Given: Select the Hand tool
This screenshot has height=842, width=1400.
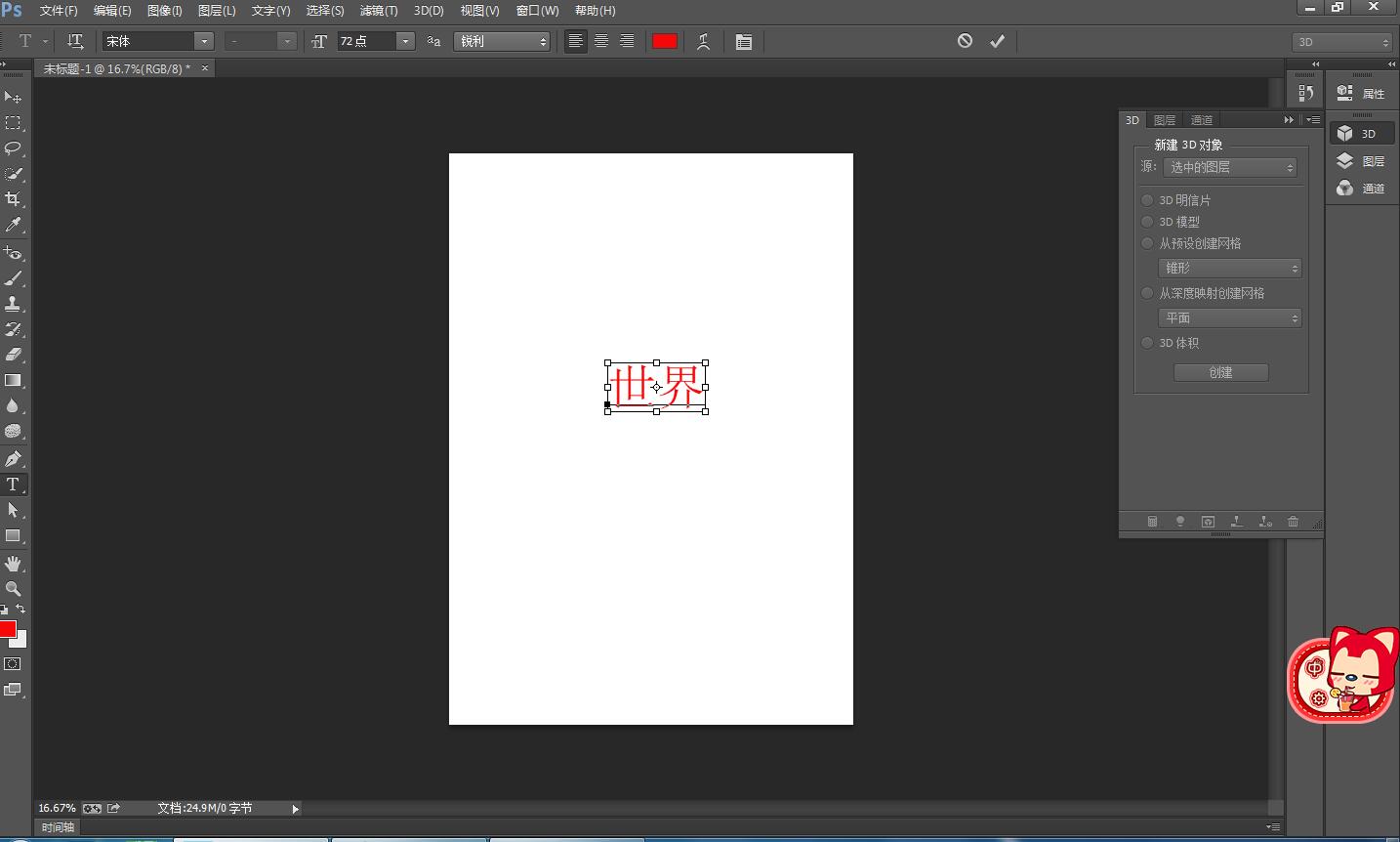Looking at the screenshot, I should coord(13,564).
